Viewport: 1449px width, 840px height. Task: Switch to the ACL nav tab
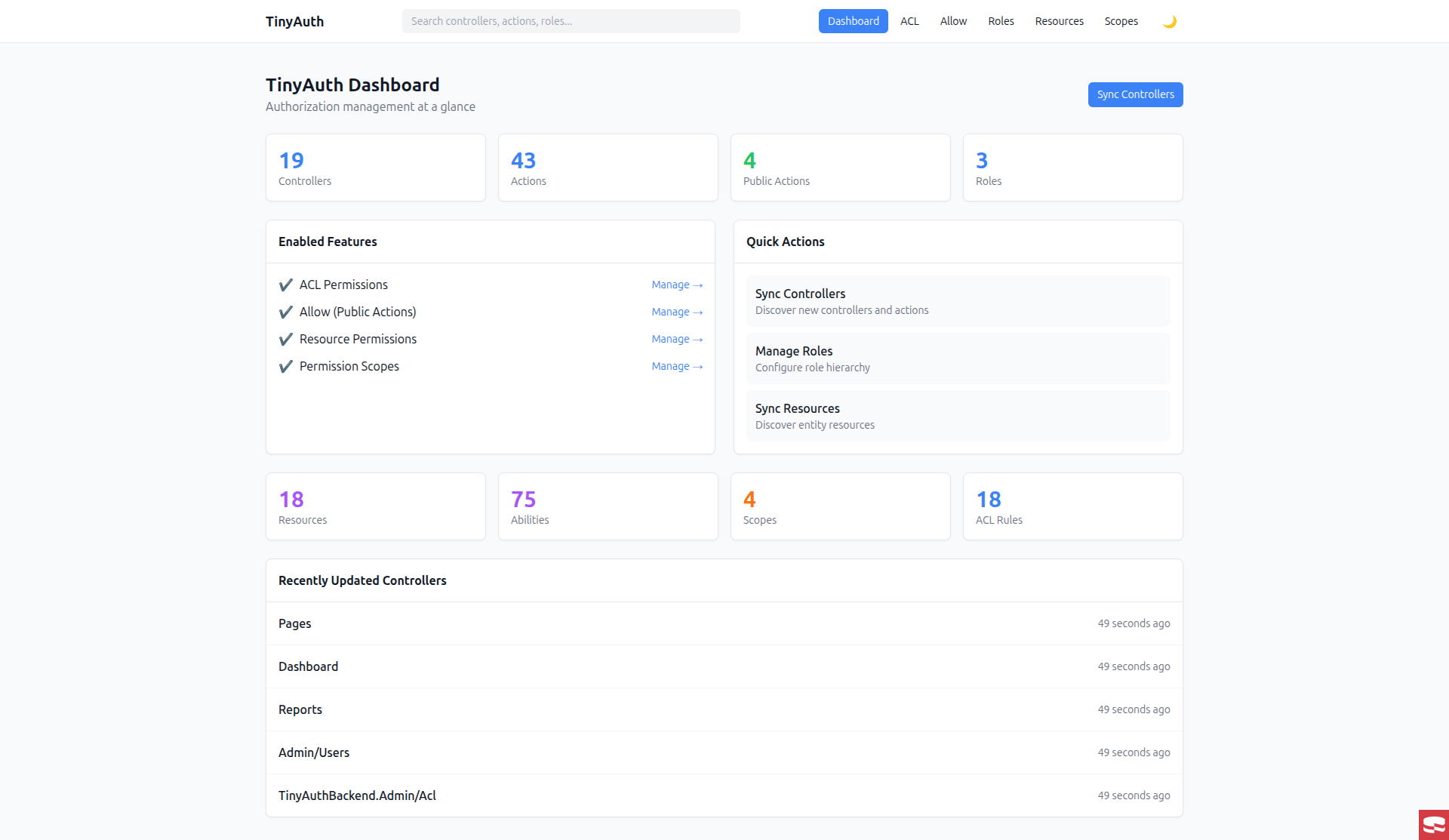909,21
